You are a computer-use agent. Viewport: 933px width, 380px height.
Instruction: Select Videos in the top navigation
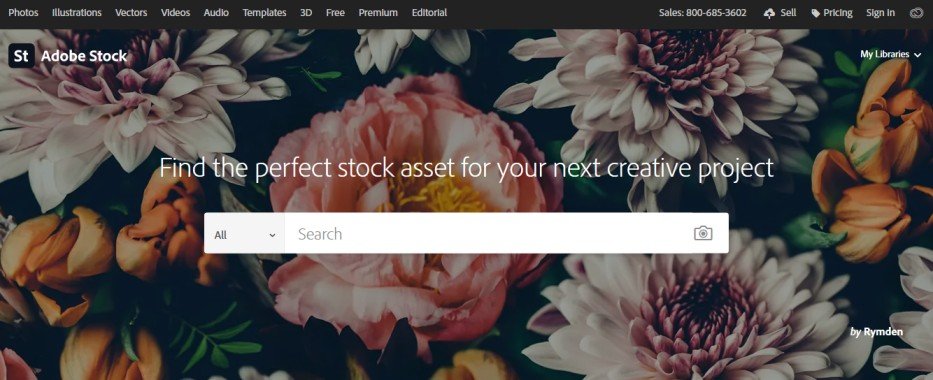point(176,12)
